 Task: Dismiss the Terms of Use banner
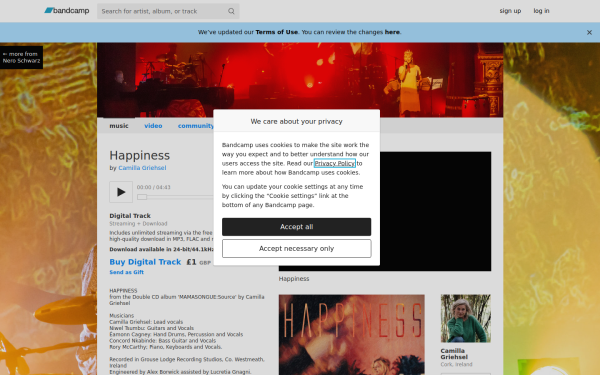589,33
